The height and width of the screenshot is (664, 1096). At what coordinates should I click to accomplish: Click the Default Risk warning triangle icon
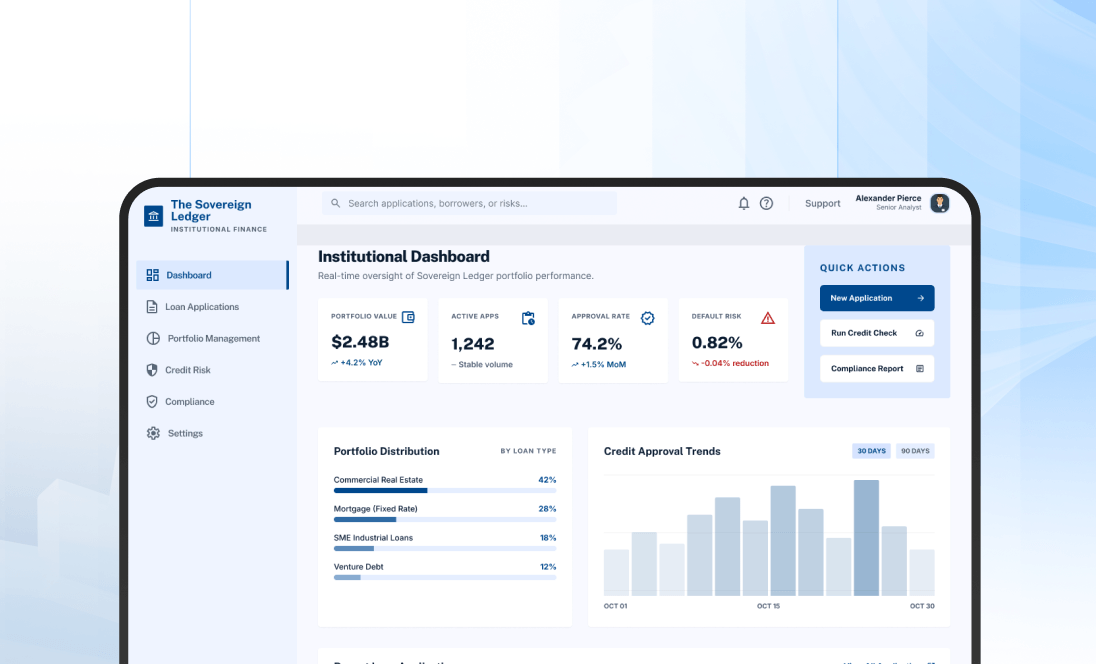[768, 317]
